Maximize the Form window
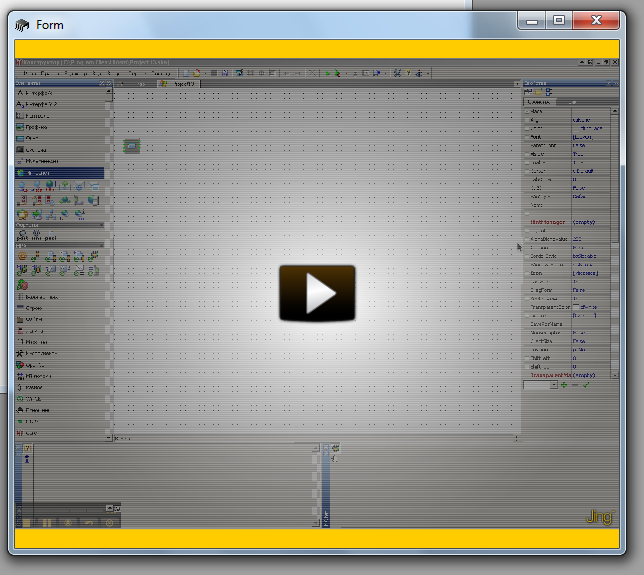The width and height of the screenshot is (644, 575). (x=559, y=20)
